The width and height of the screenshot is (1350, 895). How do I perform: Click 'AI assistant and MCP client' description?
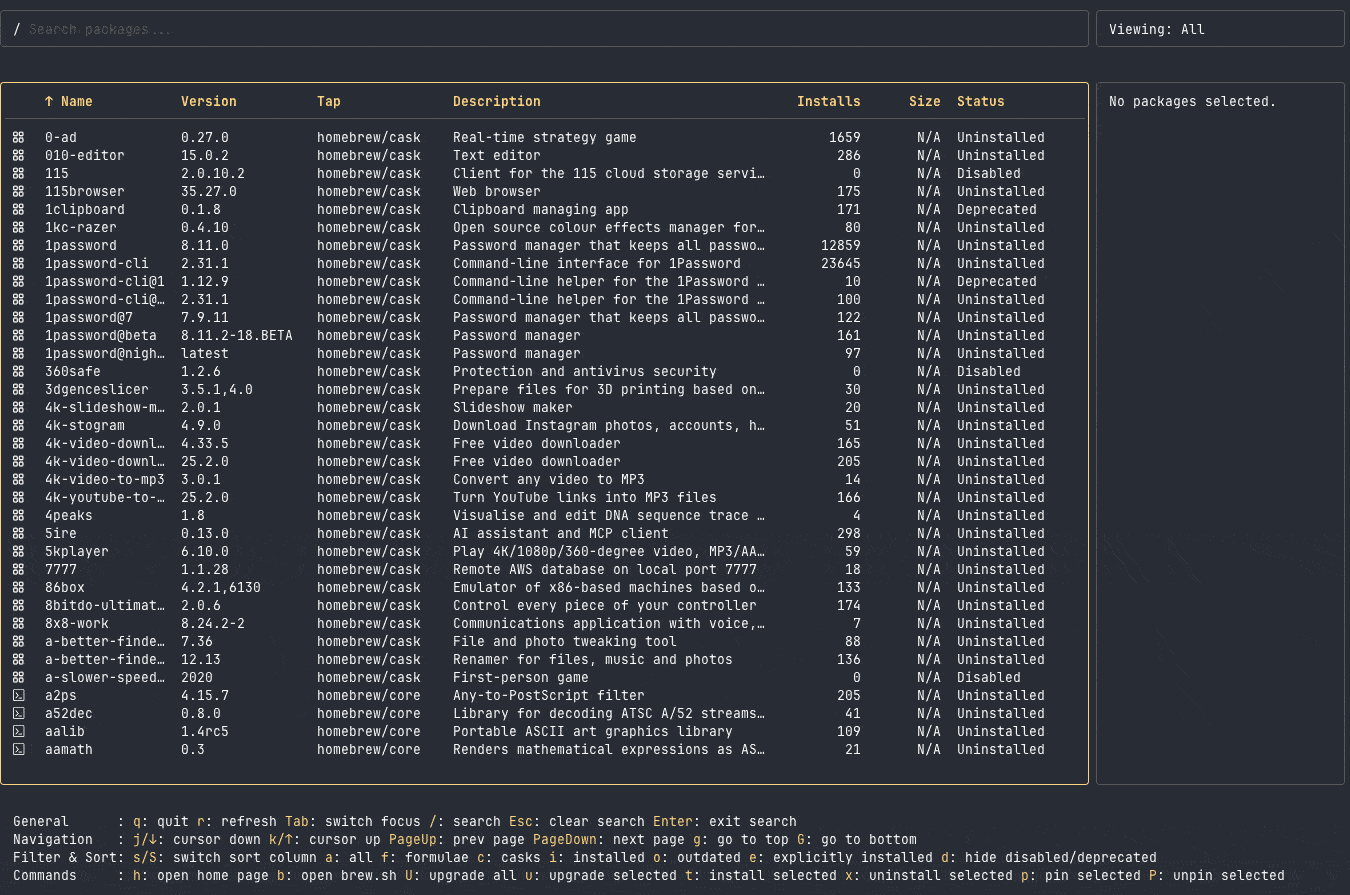pyautogui.click(x=561, y=533)
